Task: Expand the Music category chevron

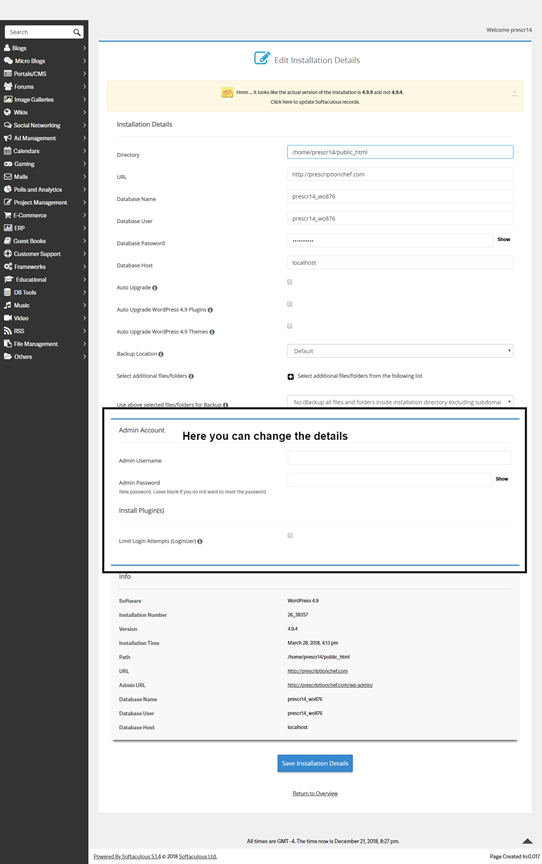Action: [84, 305]
